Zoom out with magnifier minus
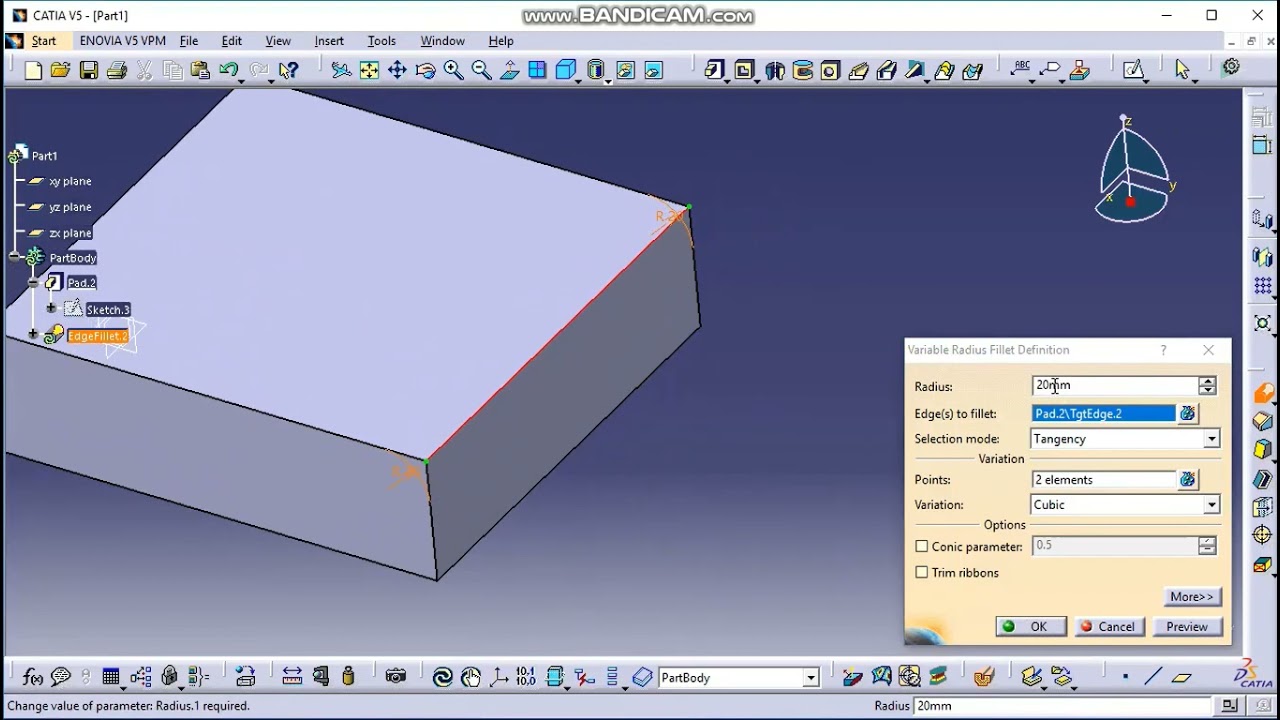 pos(481,70)
